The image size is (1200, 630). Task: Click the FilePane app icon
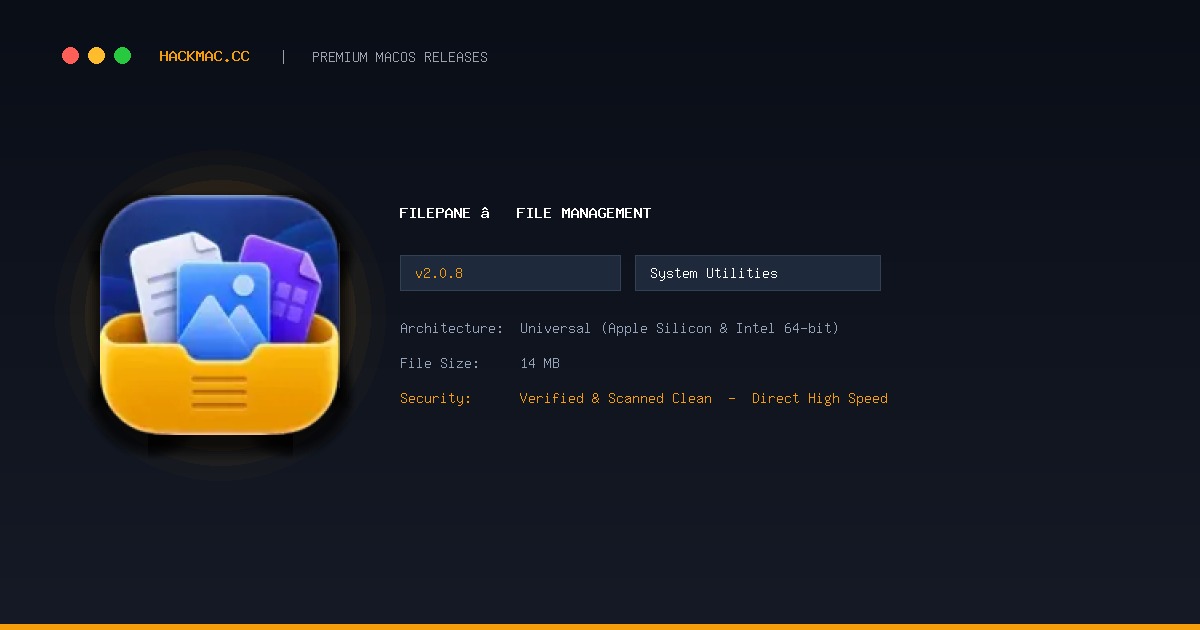click(x=220, y=315)
